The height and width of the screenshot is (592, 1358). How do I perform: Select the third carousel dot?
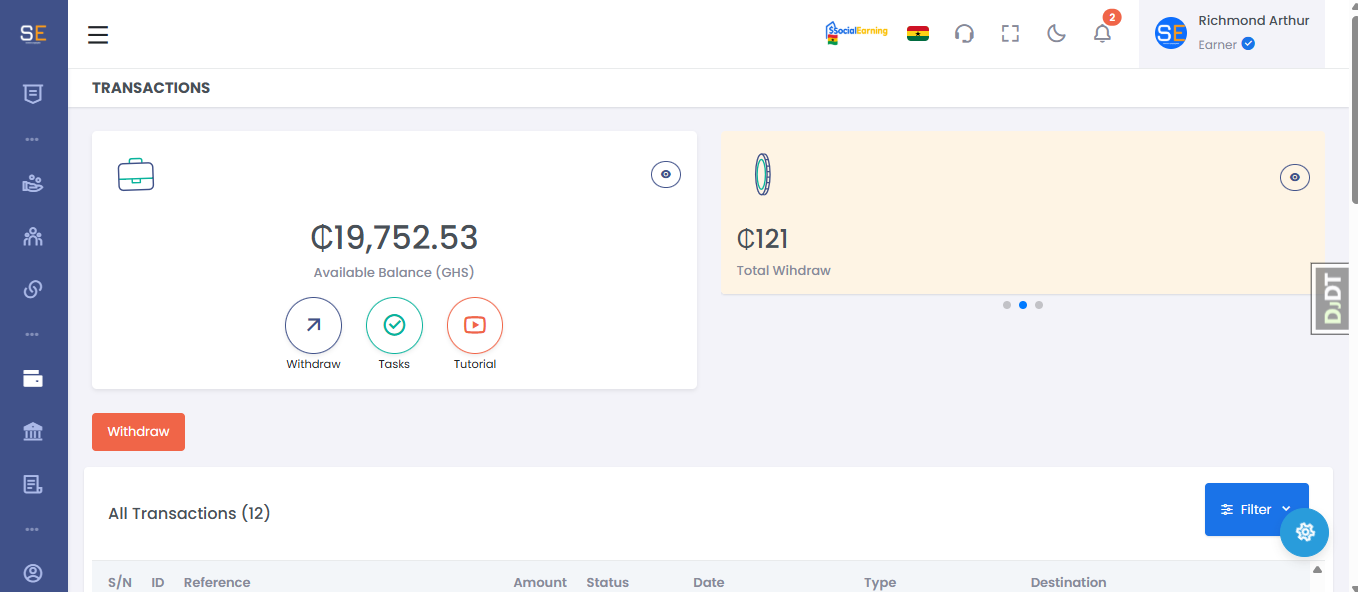click(1039, 305)
